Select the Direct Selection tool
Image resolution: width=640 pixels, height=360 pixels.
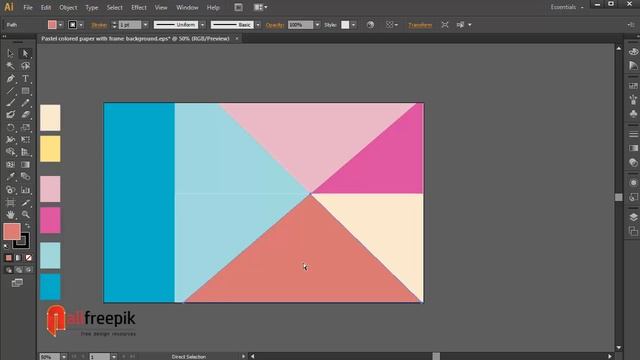pos(25,53)
